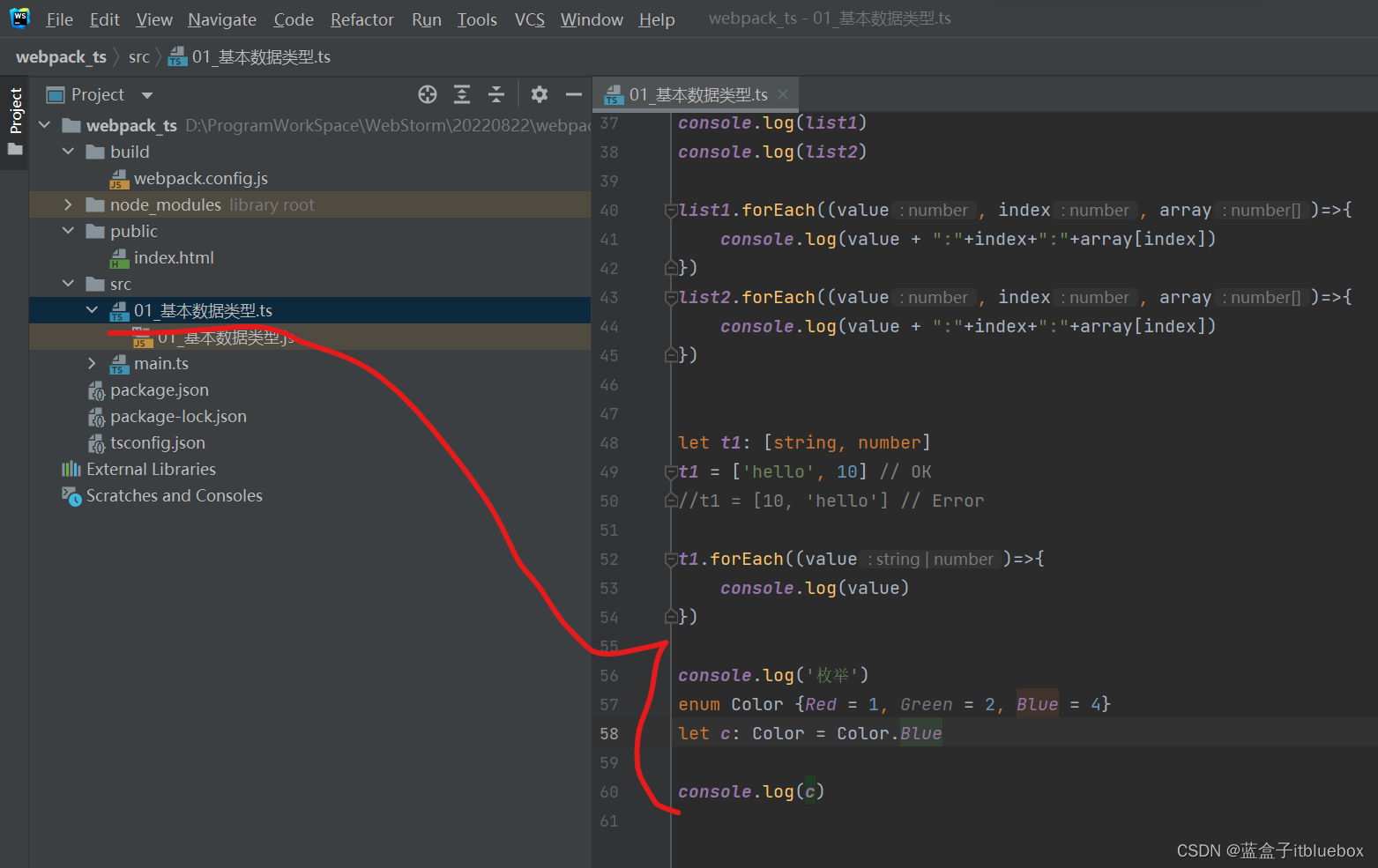1378x868 pixels.
Task: Click the folder icon below Project side tab
Action: pyautogui.click(x=15, y=149)
